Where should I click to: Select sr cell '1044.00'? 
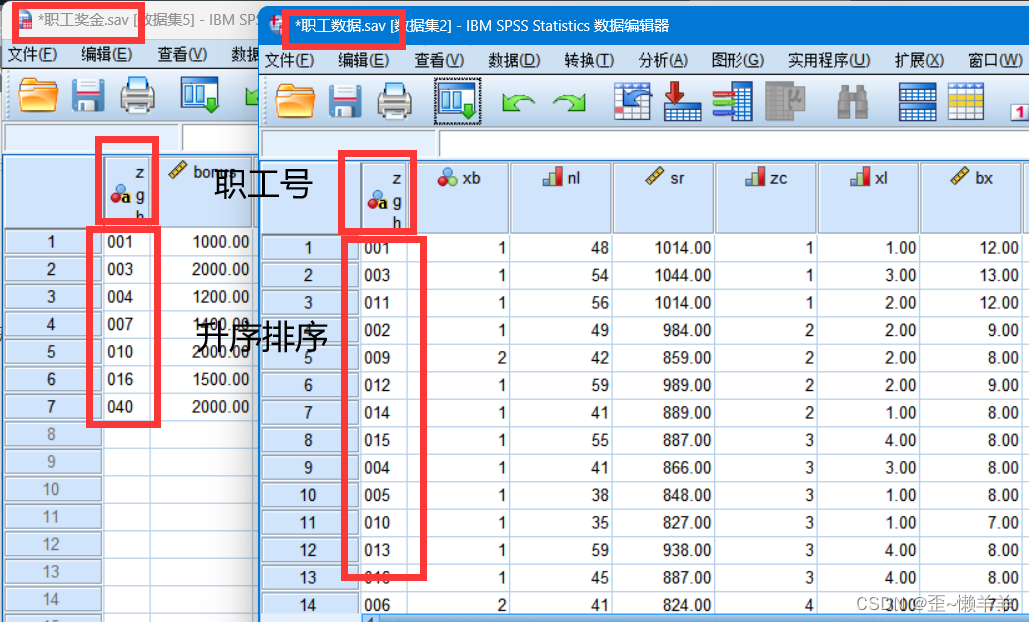(663, 275)
